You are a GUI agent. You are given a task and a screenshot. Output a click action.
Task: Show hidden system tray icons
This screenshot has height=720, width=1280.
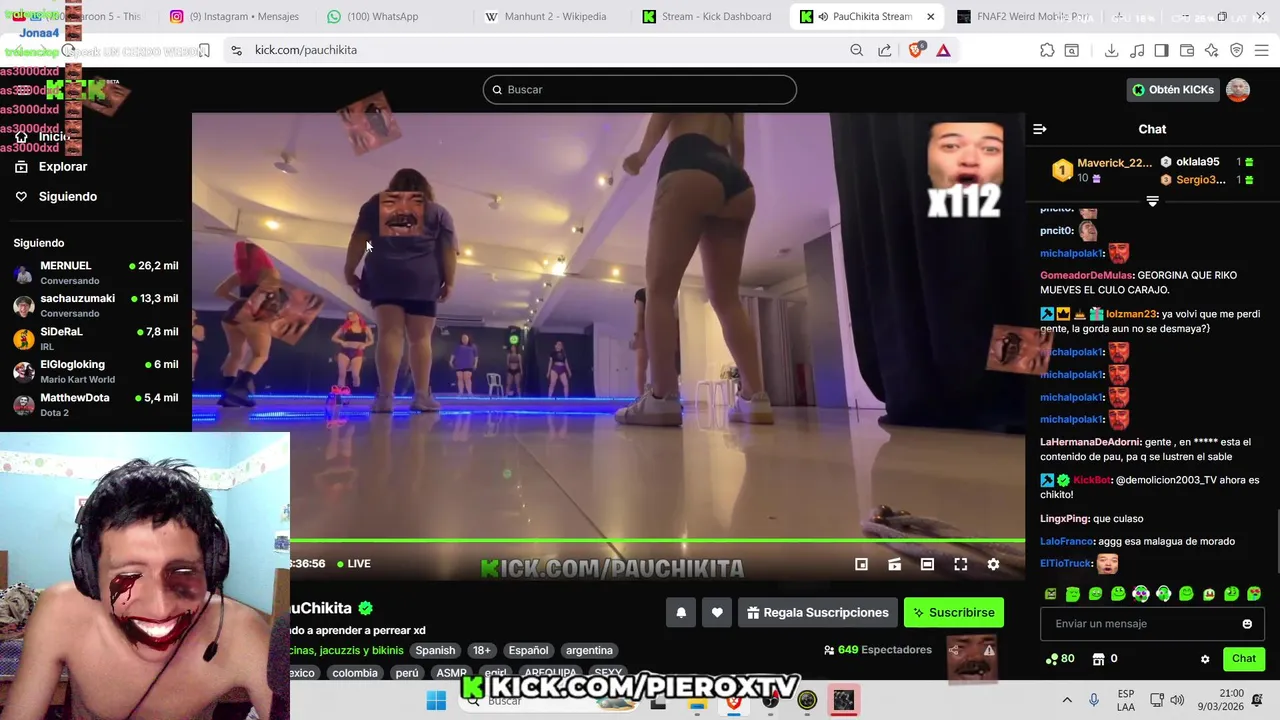coord(1067,700)
